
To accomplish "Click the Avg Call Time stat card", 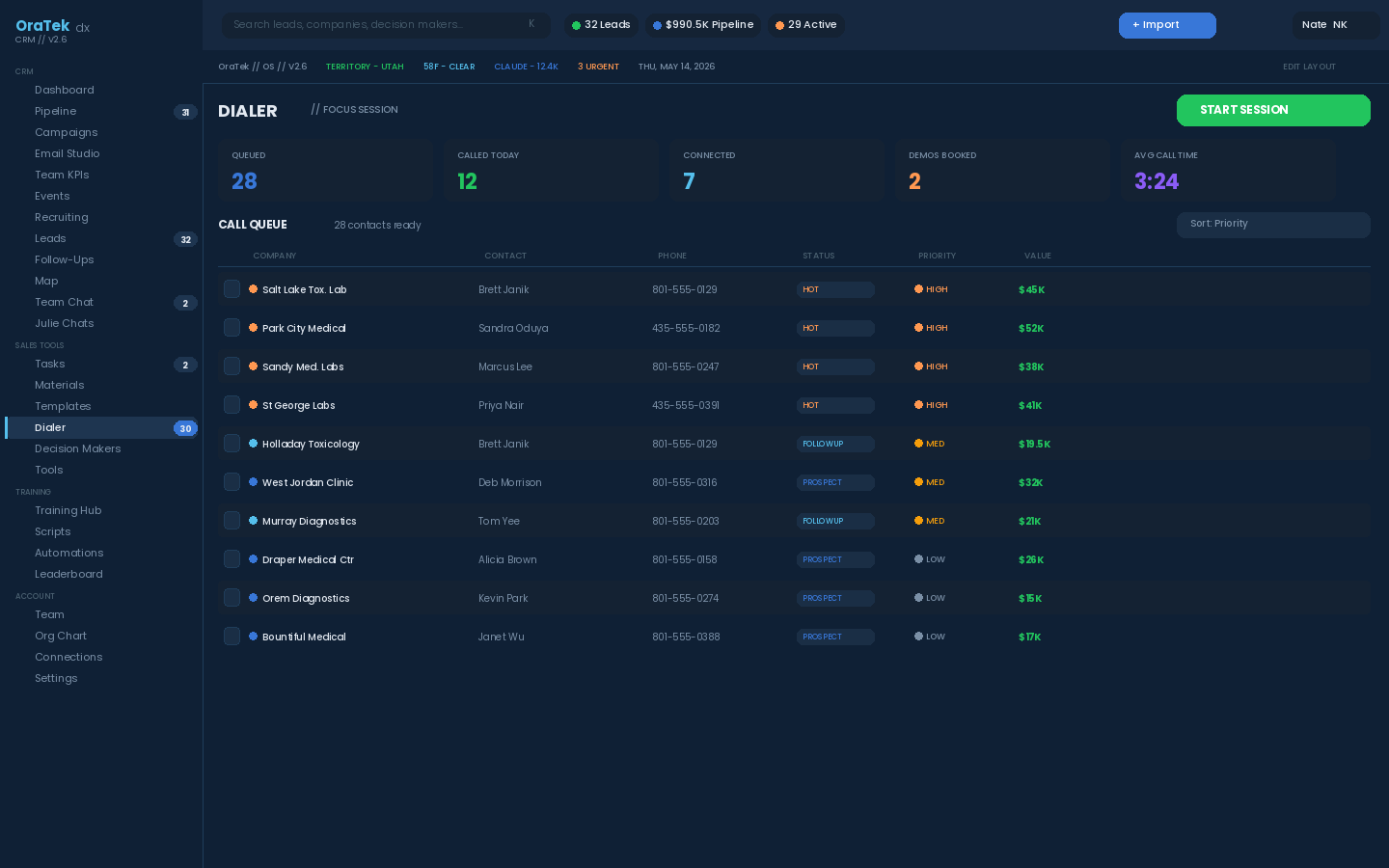I will (1229, 170).
